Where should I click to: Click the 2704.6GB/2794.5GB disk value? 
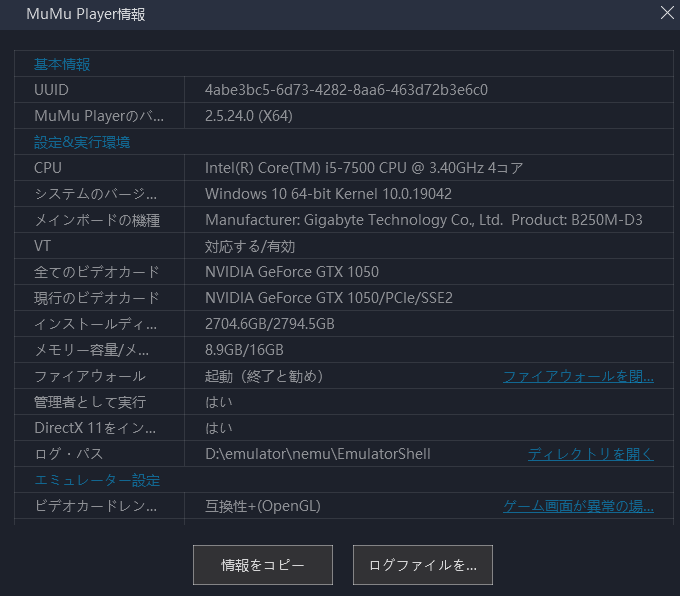pyautogui.click(x=269, y=324)
